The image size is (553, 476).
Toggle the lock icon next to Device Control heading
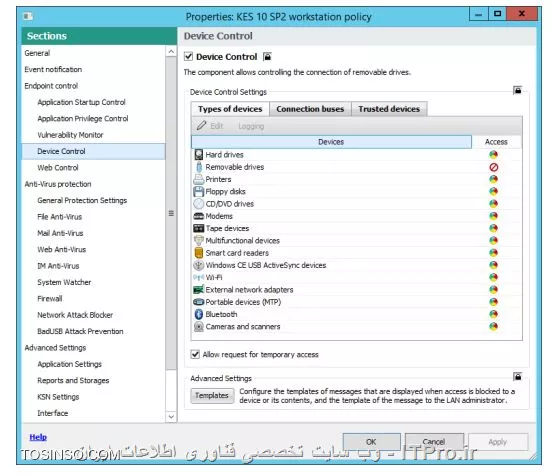(267, 57)
